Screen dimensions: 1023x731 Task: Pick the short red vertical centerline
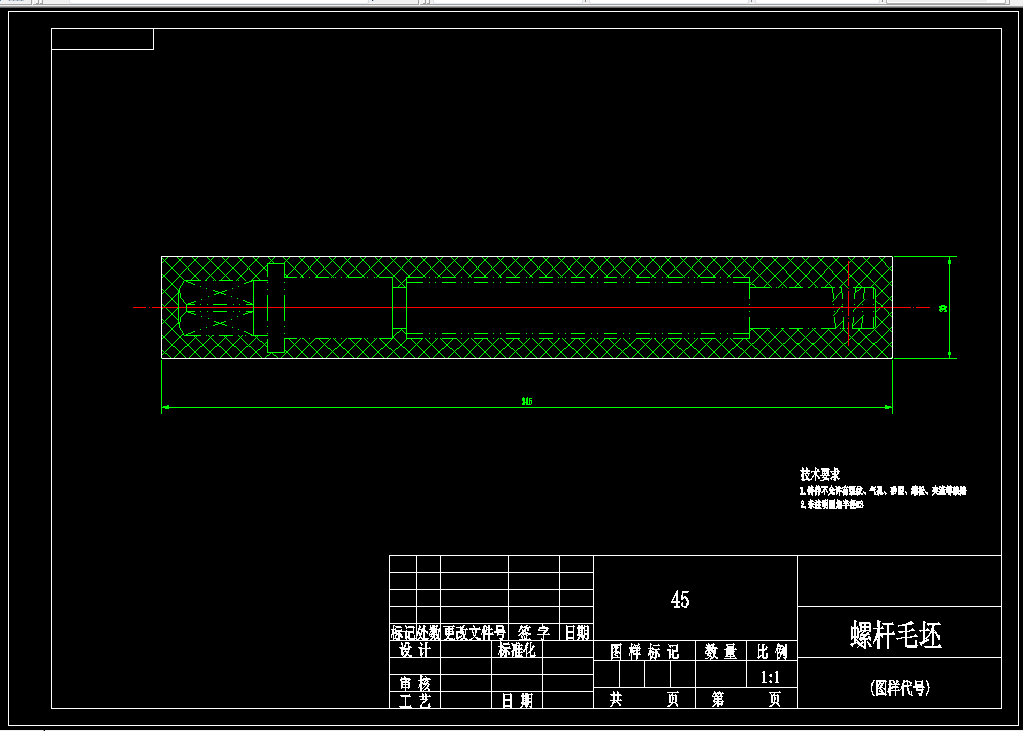pos(848,304)
